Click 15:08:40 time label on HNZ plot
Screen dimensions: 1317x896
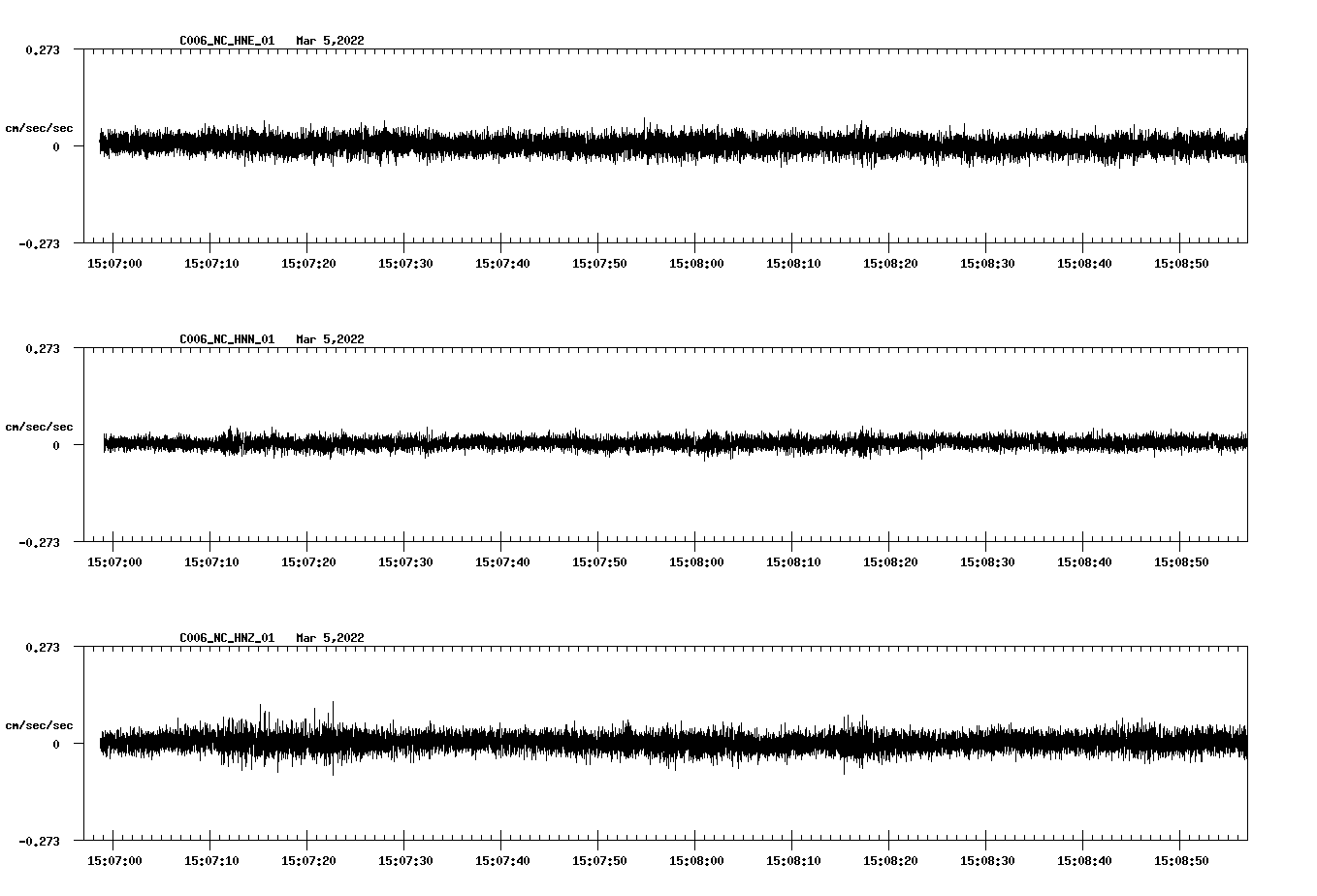pos(1084,861)
